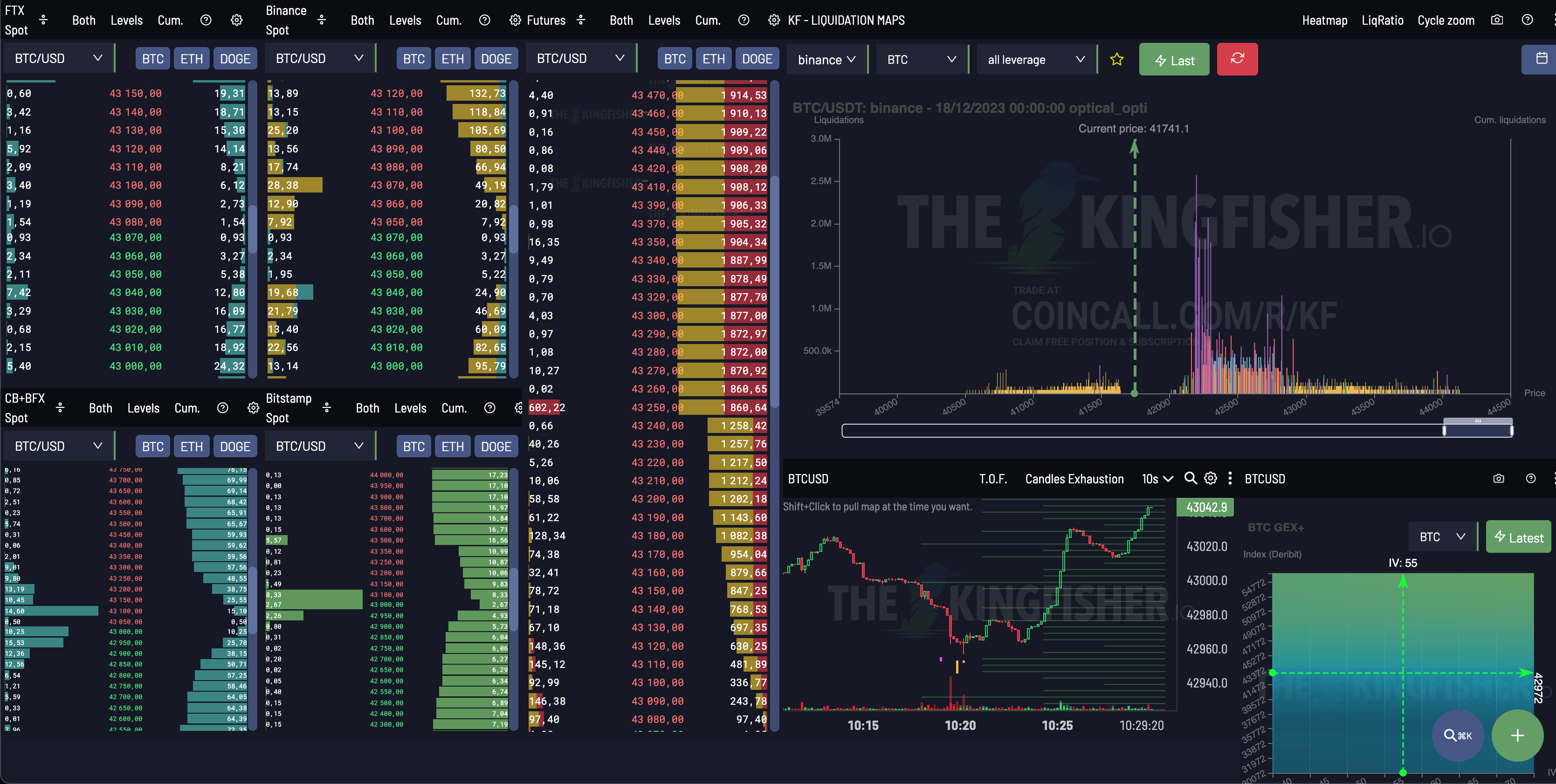Open the 10s timeframe dropdown
The height and width of the screenshot is (784, 1556).
[x=1157, y=479]
